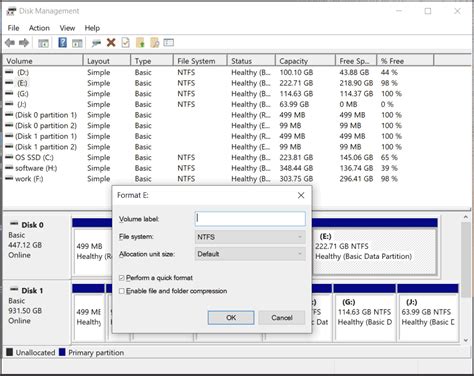Image resolution: width=474 pixels, height=376 pixels.
Task: Click OK in the Format E: dialog
Action: pyautogui.click(x=231, y=318)
